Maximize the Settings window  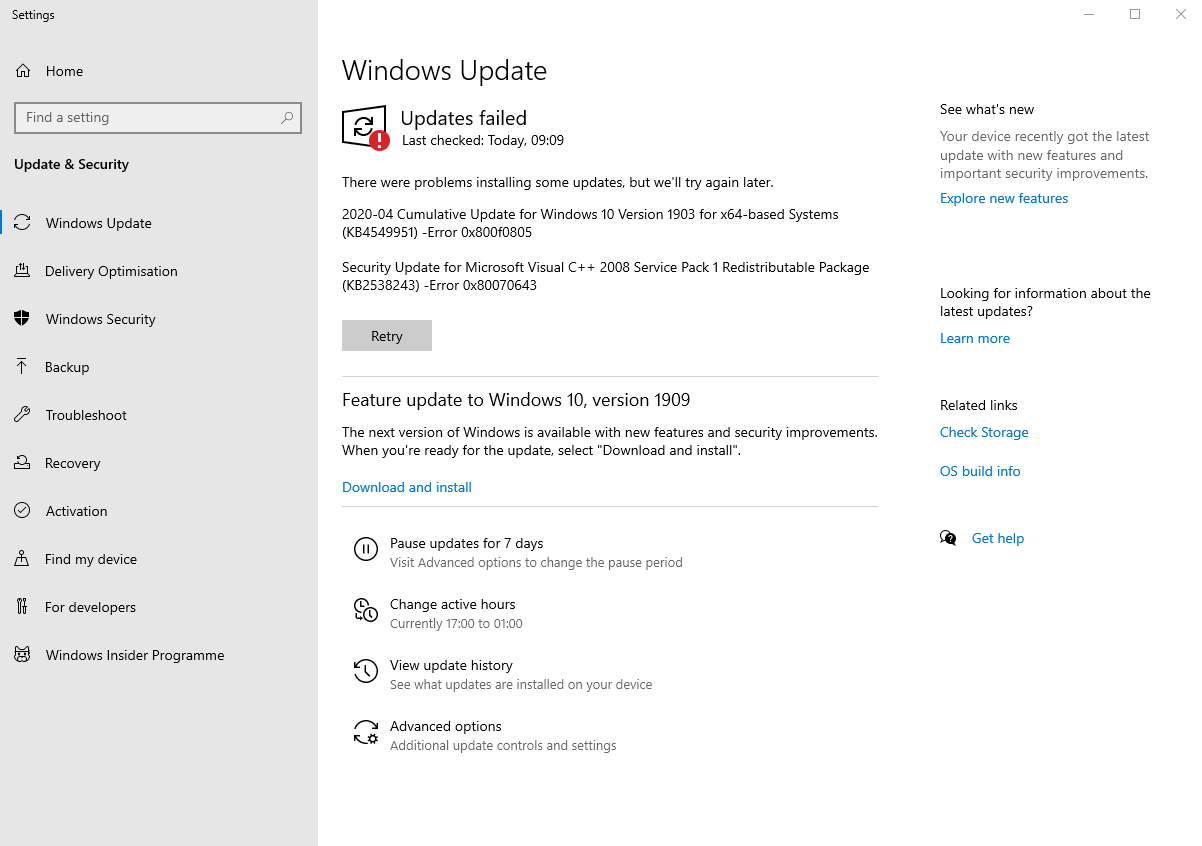point(1135,14)
